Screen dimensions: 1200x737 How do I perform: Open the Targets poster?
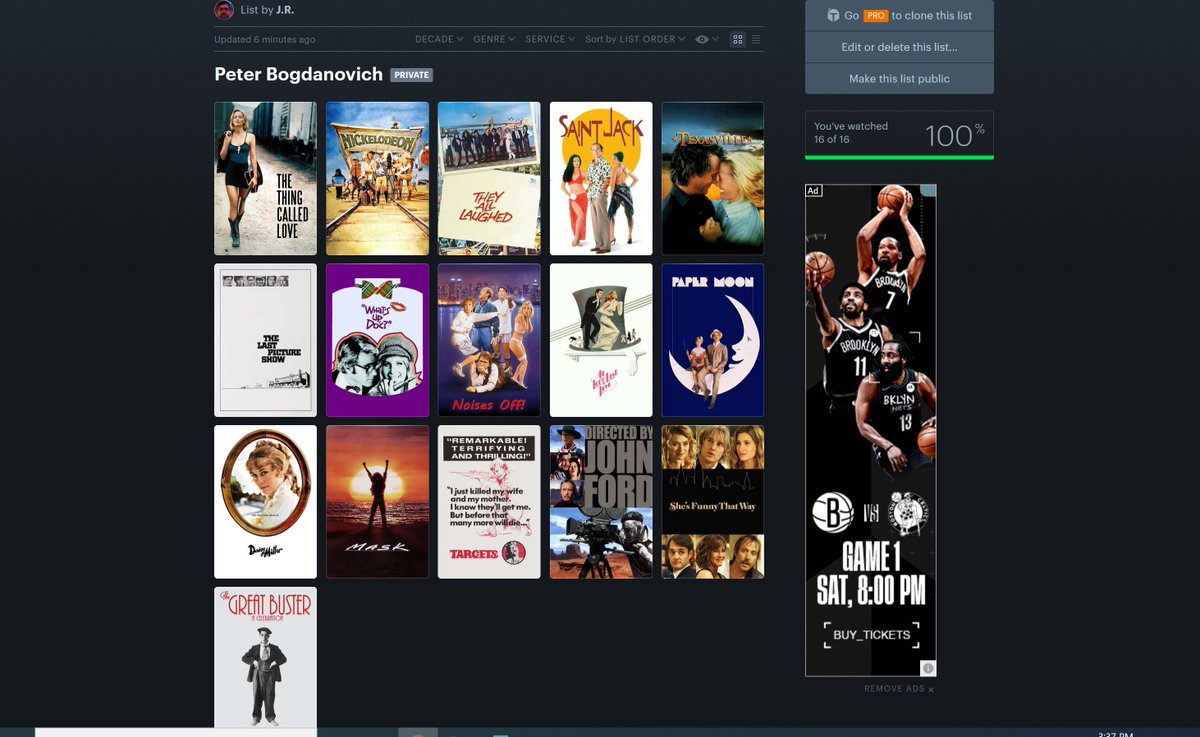[489, 502]
